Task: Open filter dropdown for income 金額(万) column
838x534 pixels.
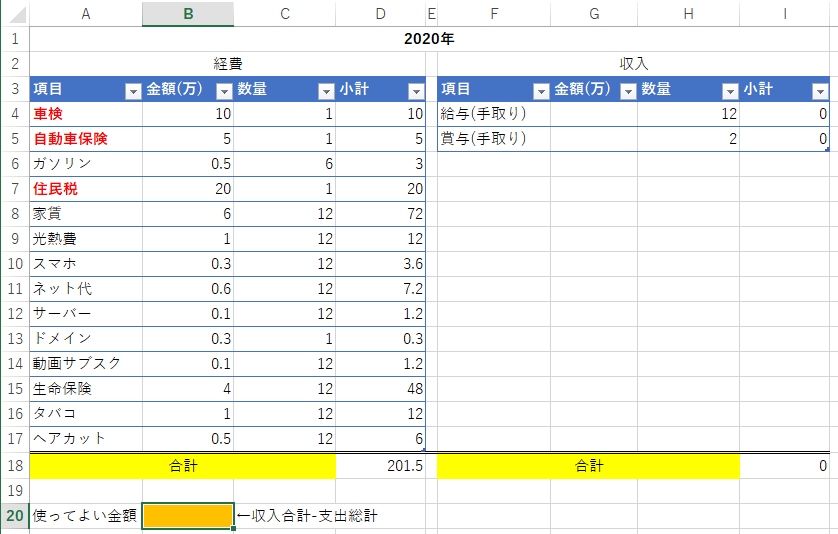Action: click(628, 92)
